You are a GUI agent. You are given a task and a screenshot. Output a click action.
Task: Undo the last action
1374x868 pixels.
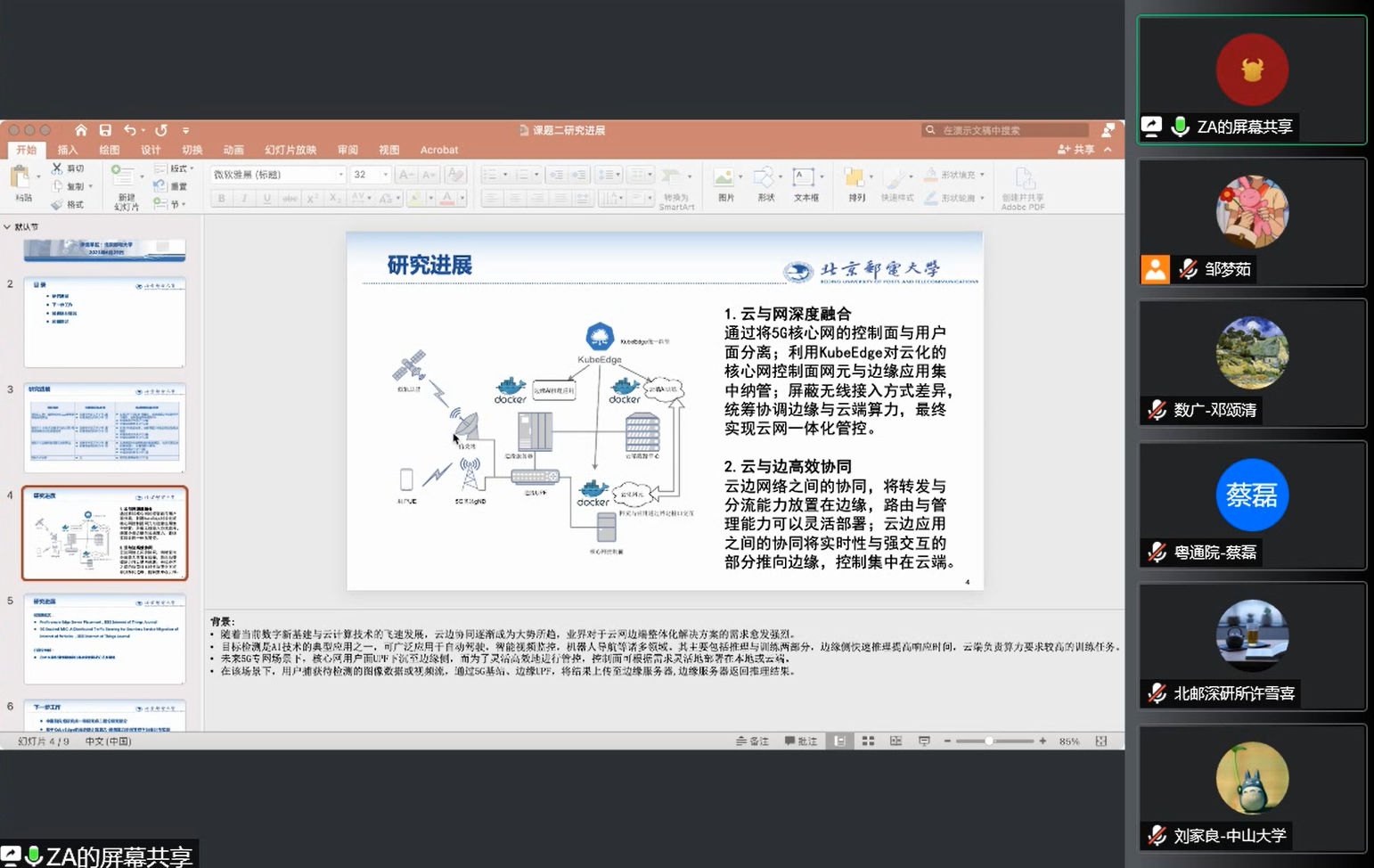tap(130, 130)
